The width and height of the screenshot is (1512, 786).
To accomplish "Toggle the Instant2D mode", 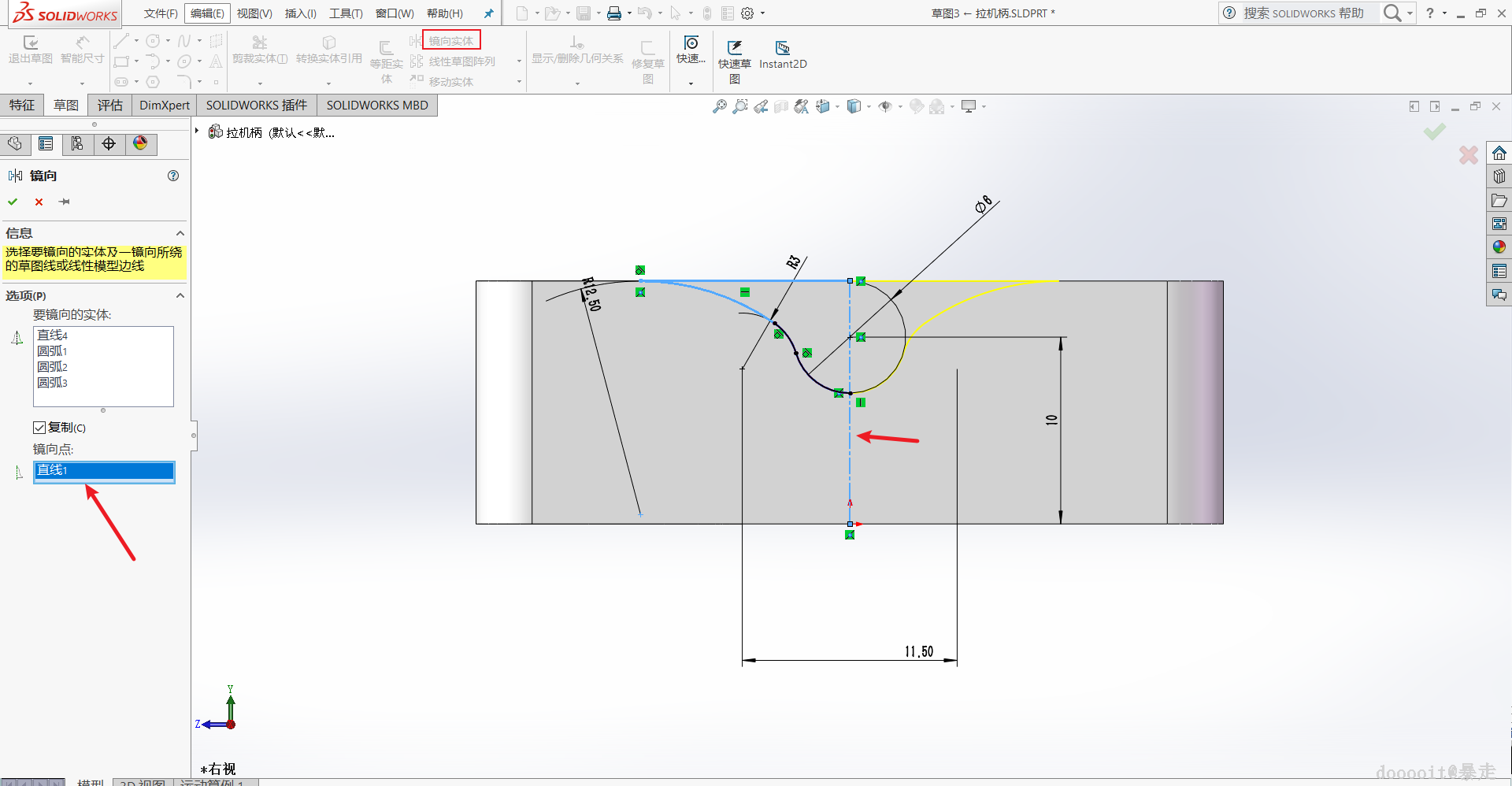I will coord(782,49).
